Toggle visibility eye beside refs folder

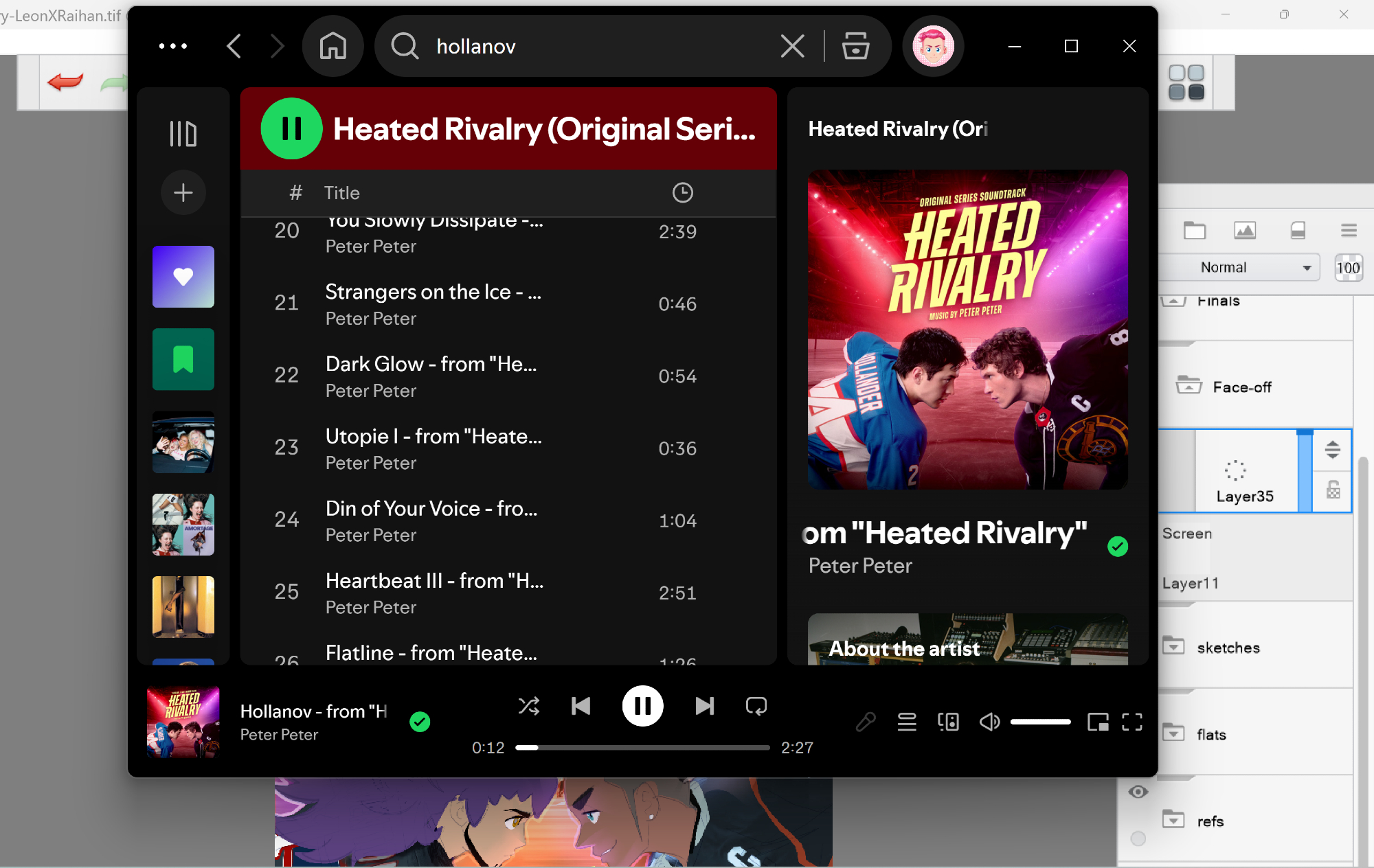point(1138,792)
